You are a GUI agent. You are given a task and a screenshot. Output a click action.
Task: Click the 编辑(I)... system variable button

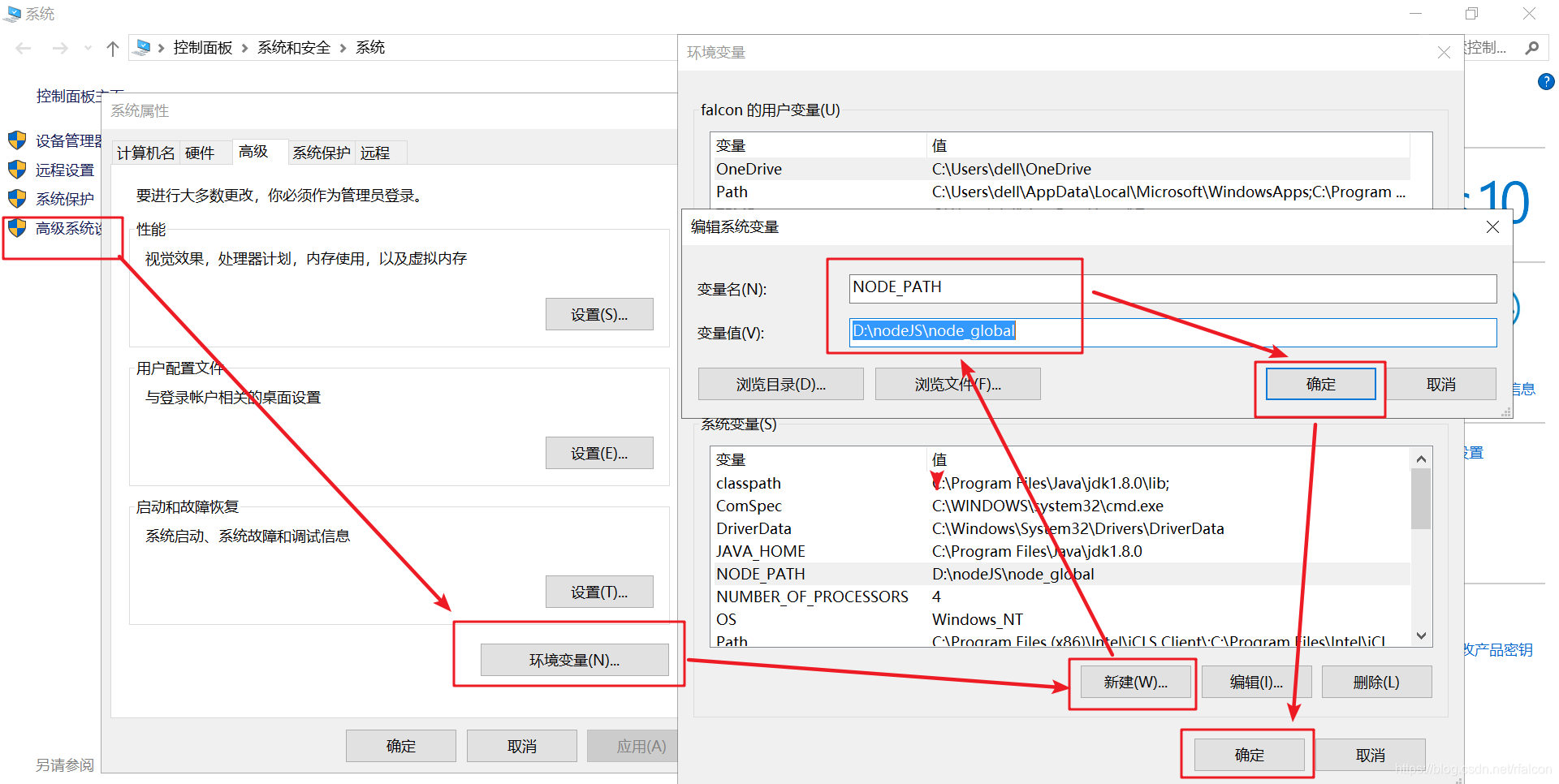(x=1256, y=682)
